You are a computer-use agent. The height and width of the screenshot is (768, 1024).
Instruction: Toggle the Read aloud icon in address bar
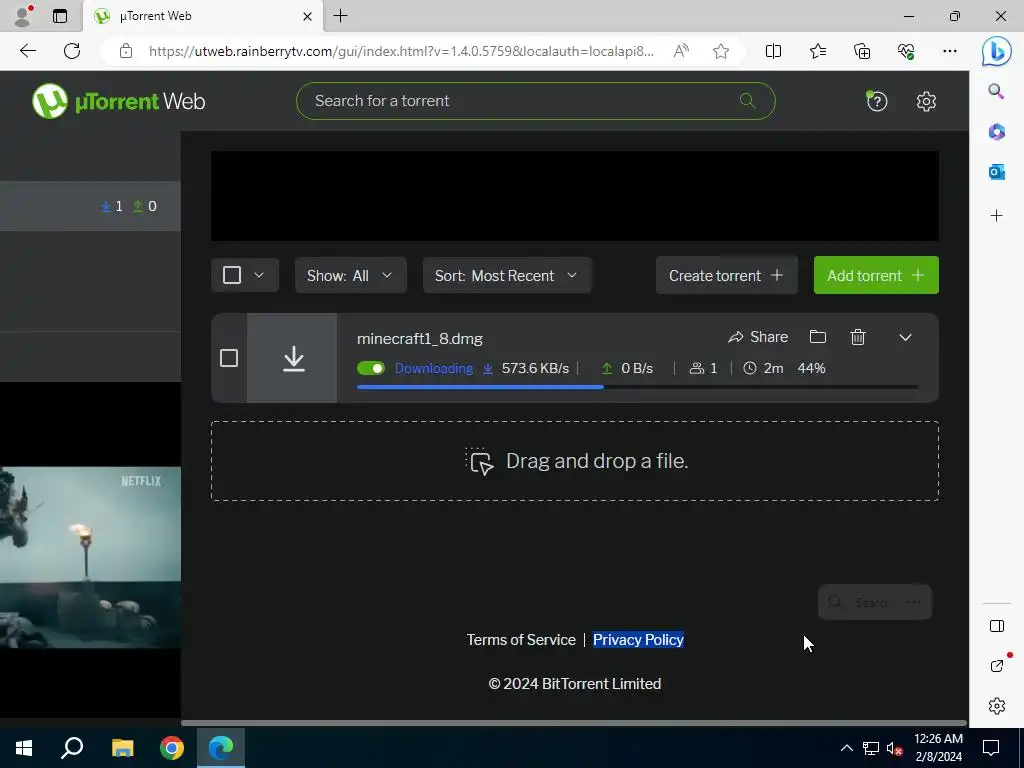click(x=681, y=51)
